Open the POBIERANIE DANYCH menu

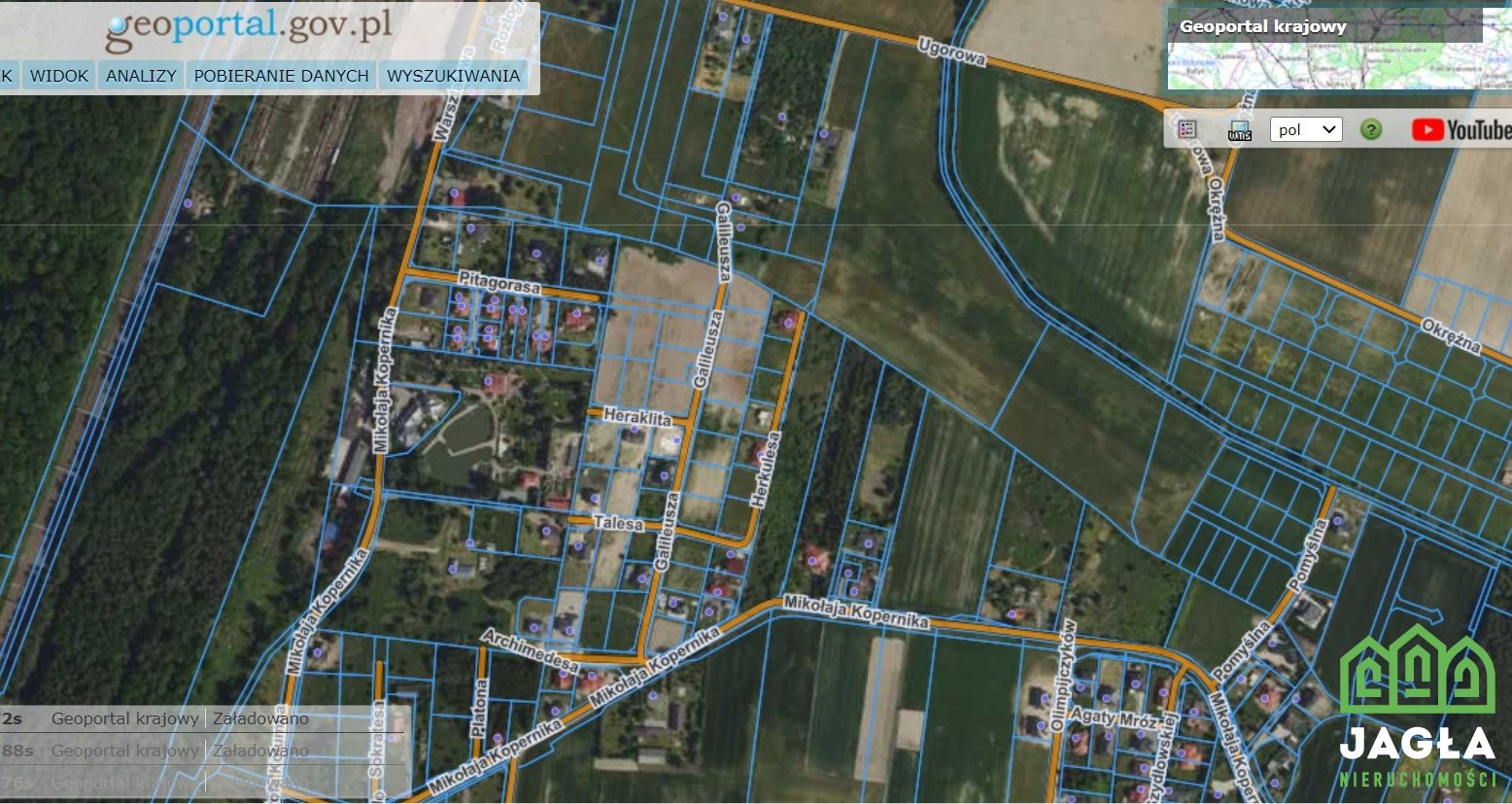point(281,75)
